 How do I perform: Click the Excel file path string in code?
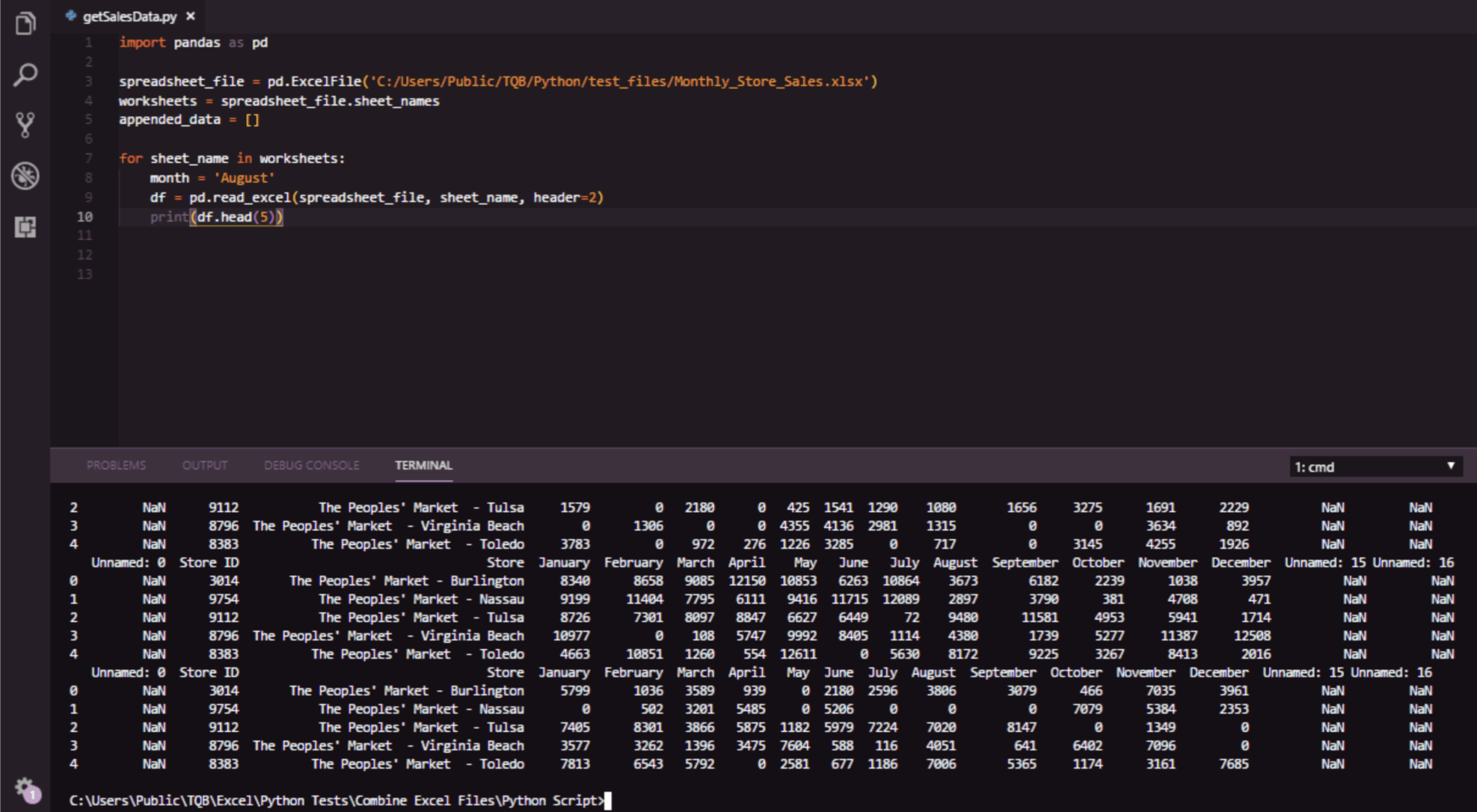tap(620, 82)
